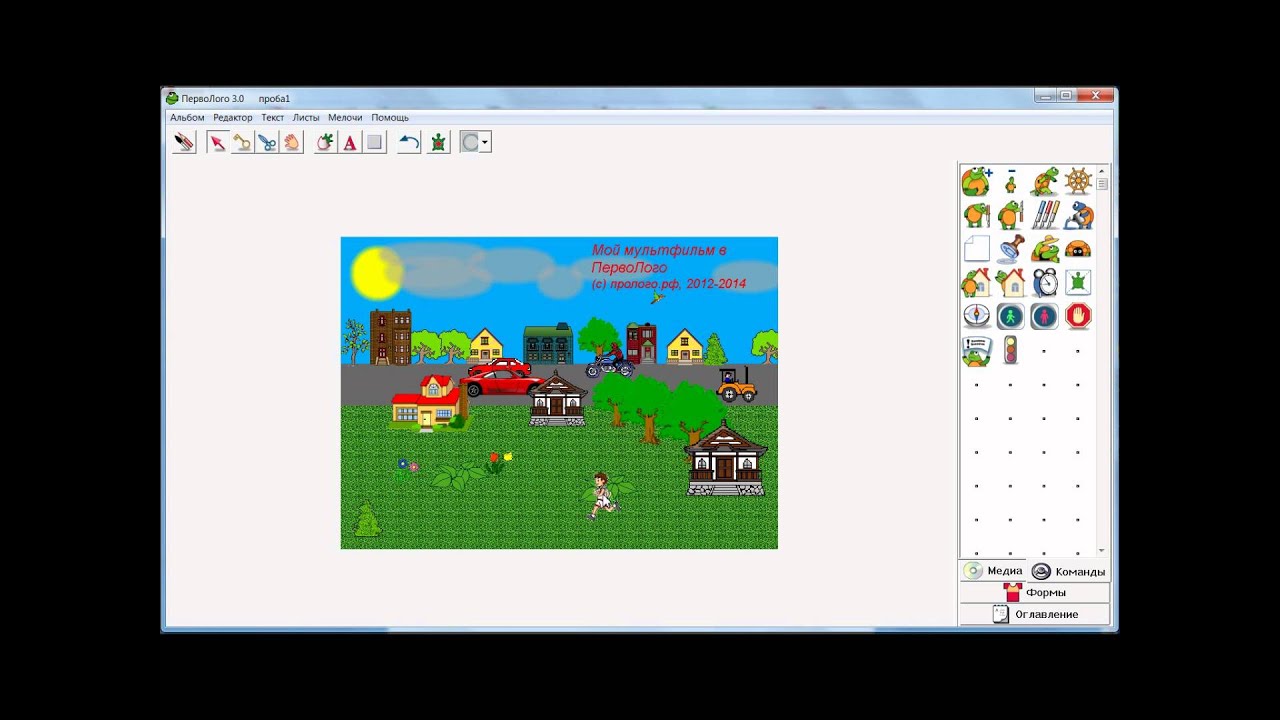Screen dimensions: 1280x720
Task: Click the red-roofed yellow house on grass
Action: coord(427,402)
